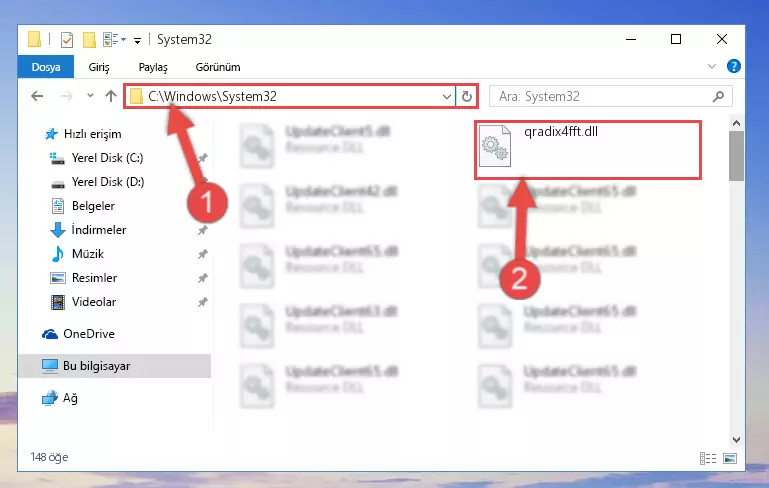Go up one folder level
The image size is (769, 488).
(x=111, y=96)
